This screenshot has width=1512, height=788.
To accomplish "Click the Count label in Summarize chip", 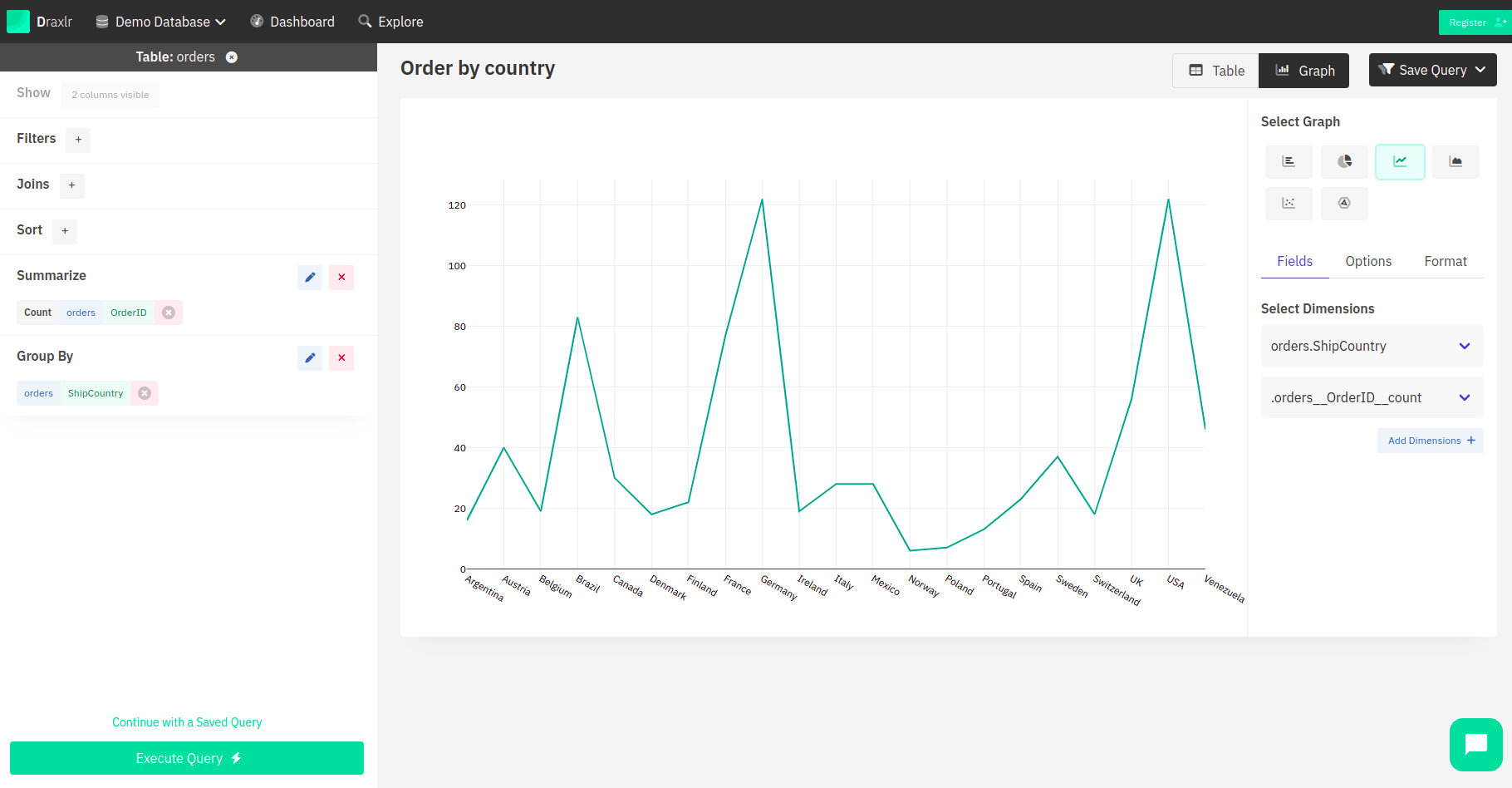I will 37,313.
